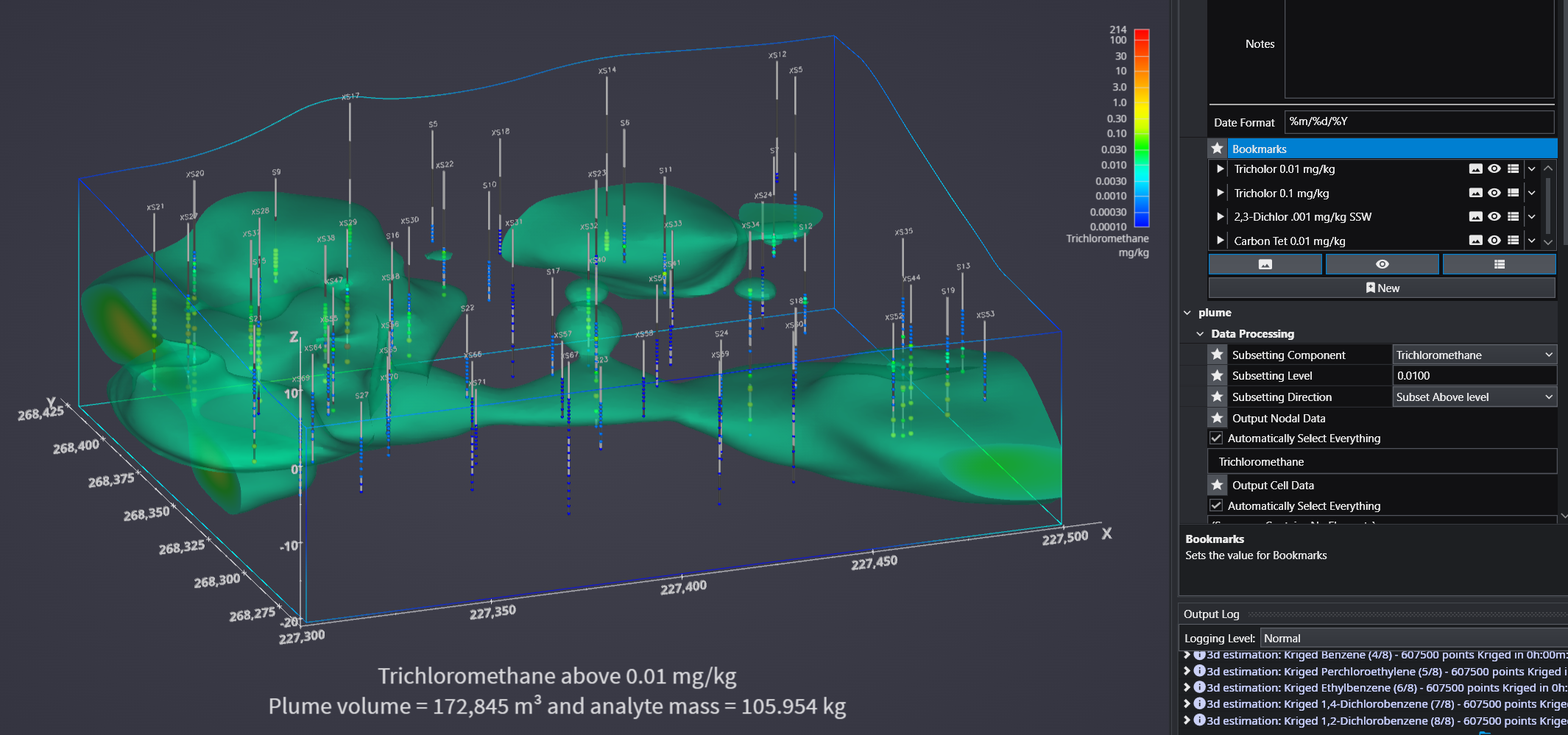Click the Subsetting Level value field

pos(1474,376)
